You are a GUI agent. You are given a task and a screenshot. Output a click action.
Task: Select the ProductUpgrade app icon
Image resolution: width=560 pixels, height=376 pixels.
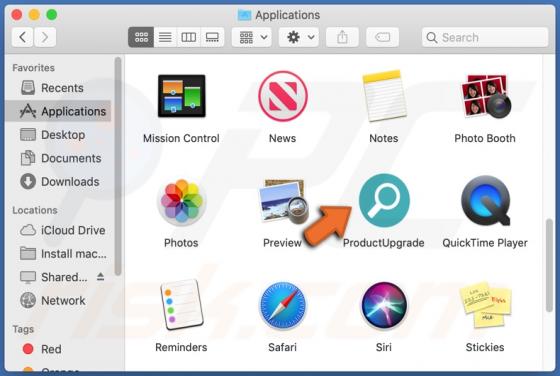[384, 200]
